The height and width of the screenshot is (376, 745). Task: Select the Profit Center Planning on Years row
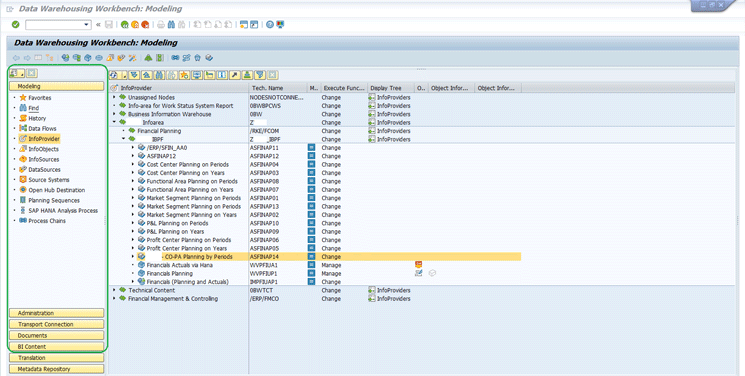point(187,248)
